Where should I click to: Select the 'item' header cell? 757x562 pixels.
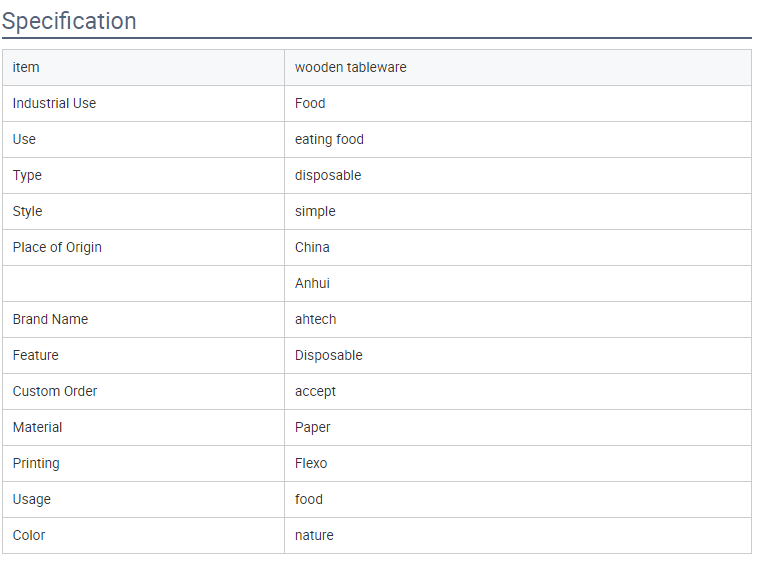143,68
